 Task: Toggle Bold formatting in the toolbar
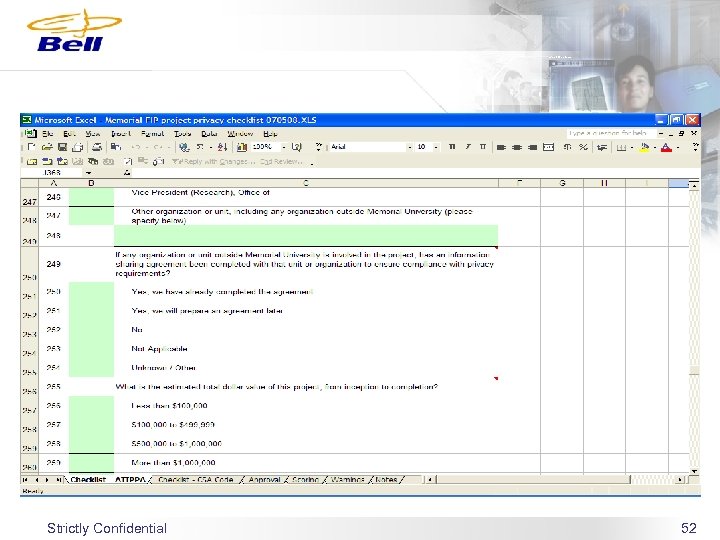tap(452, 147)
